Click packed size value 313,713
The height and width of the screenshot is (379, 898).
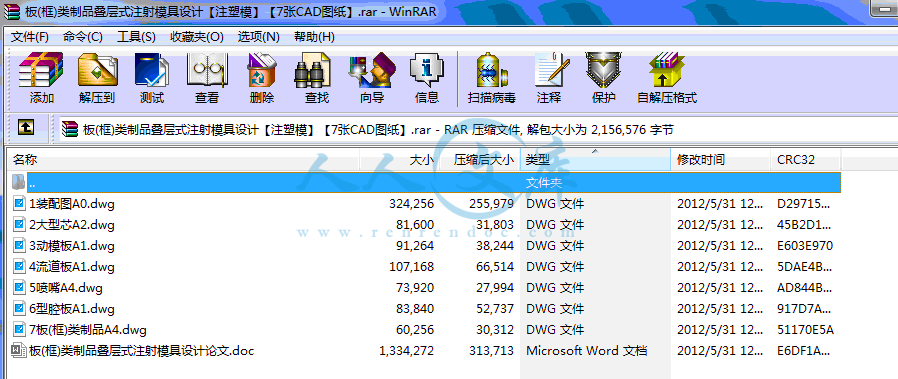[491, 350]
